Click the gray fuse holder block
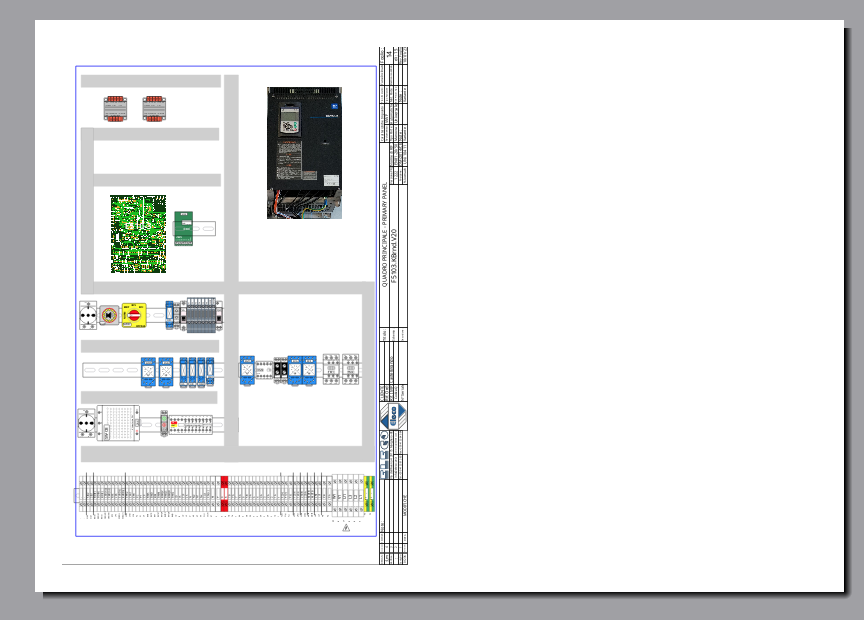 204,315
